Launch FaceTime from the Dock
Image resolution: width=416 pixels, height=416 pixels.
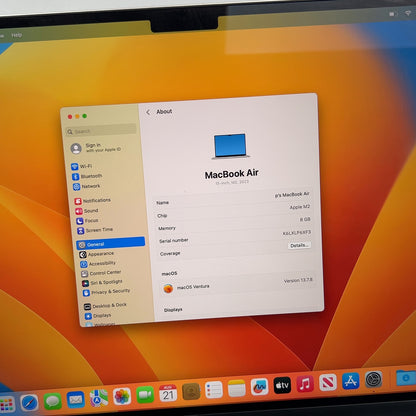coord(145,395)
